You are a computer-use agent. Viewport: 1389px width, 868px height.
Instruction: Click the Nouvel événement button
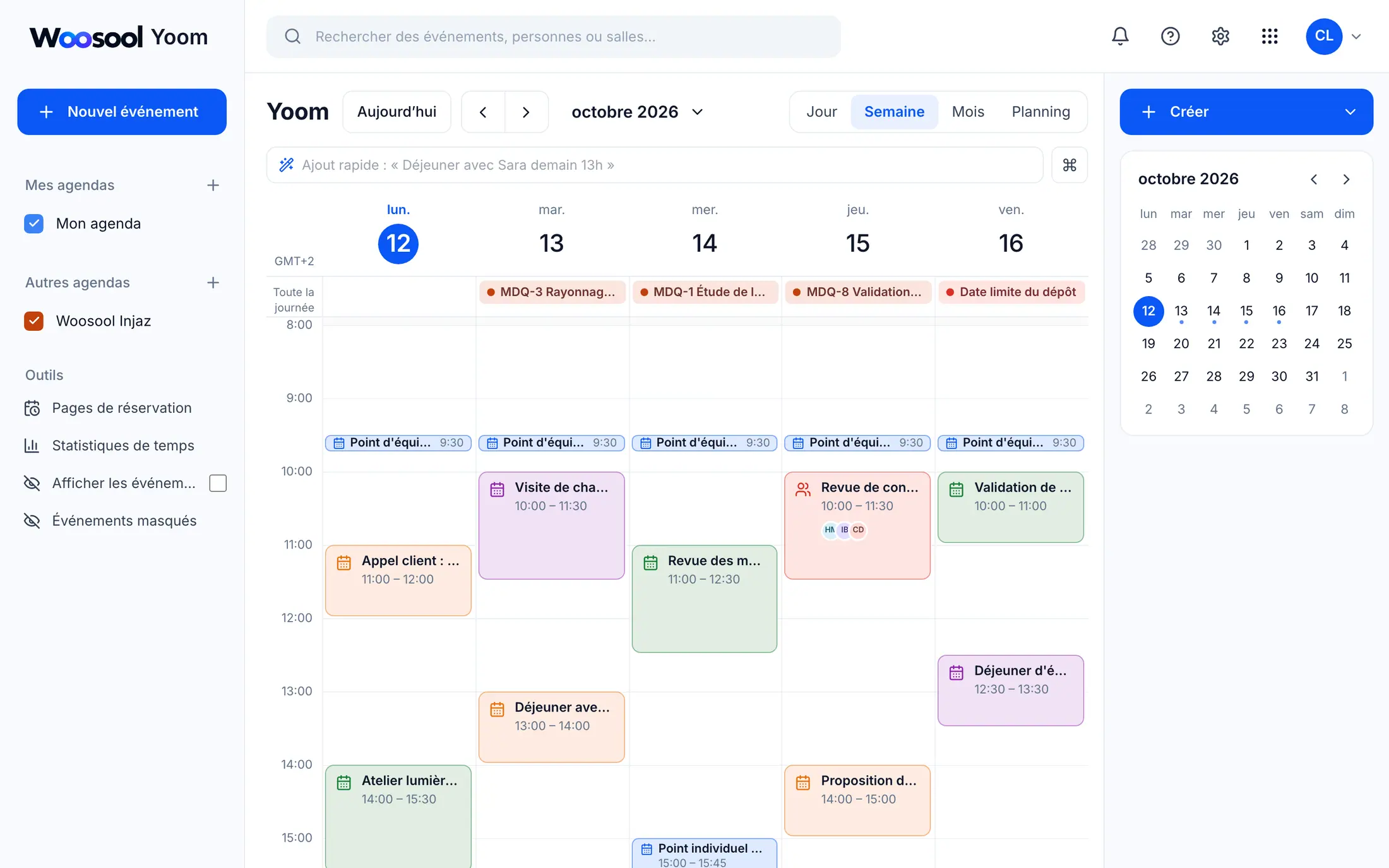click(122, 112)
